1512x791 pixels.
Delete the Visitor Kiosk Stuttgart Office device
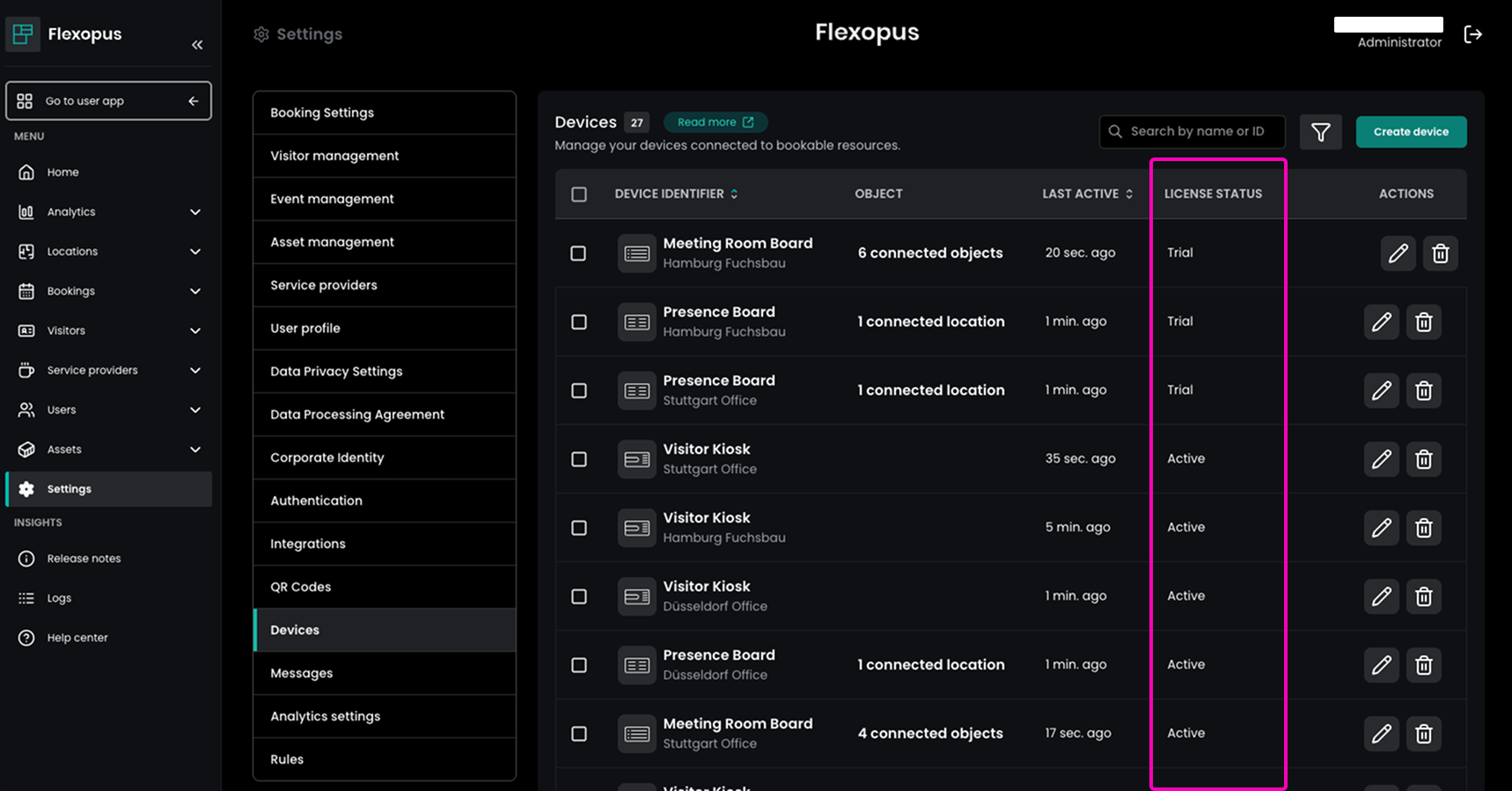[1423, 459]
